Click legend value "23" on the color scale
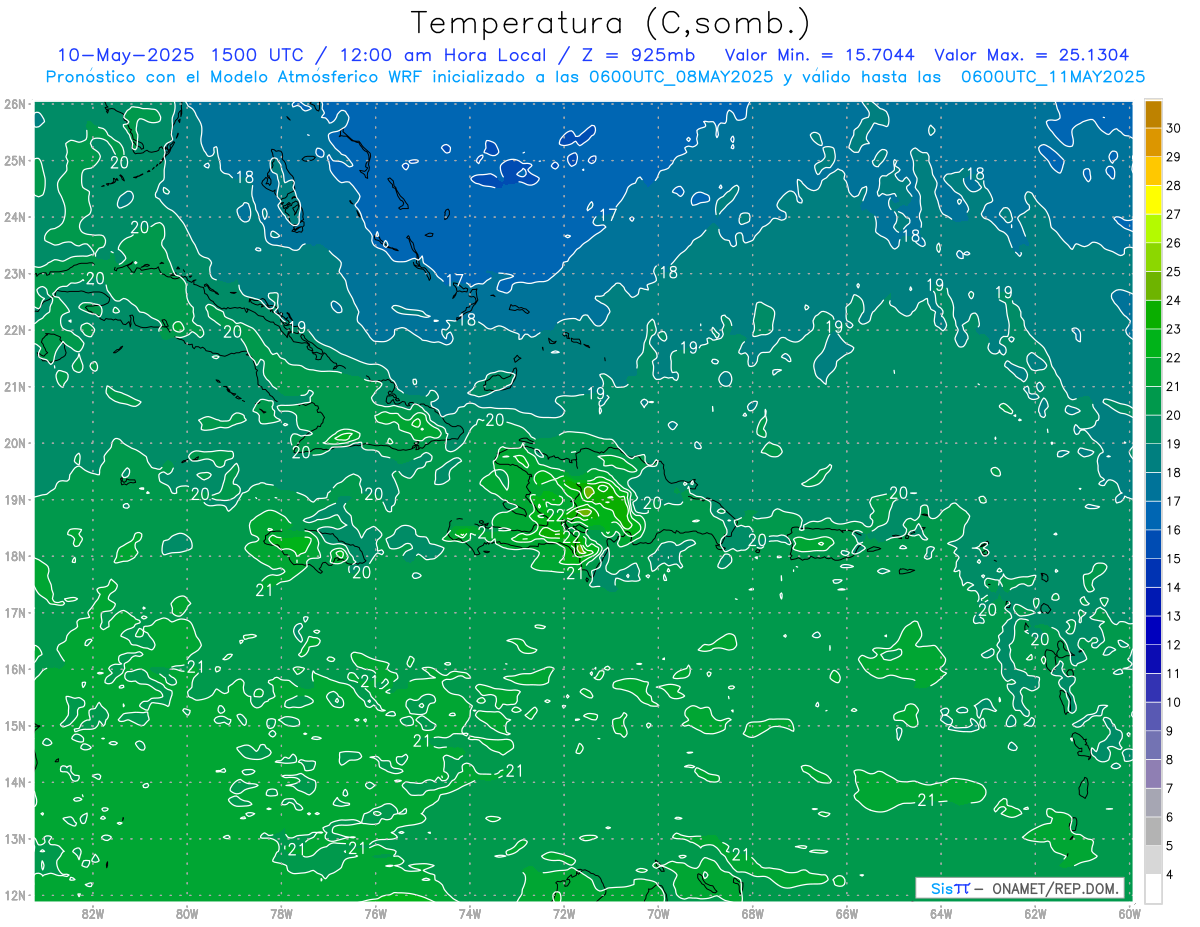The height and width of the screenshot is (927, 1200). 1173,329
